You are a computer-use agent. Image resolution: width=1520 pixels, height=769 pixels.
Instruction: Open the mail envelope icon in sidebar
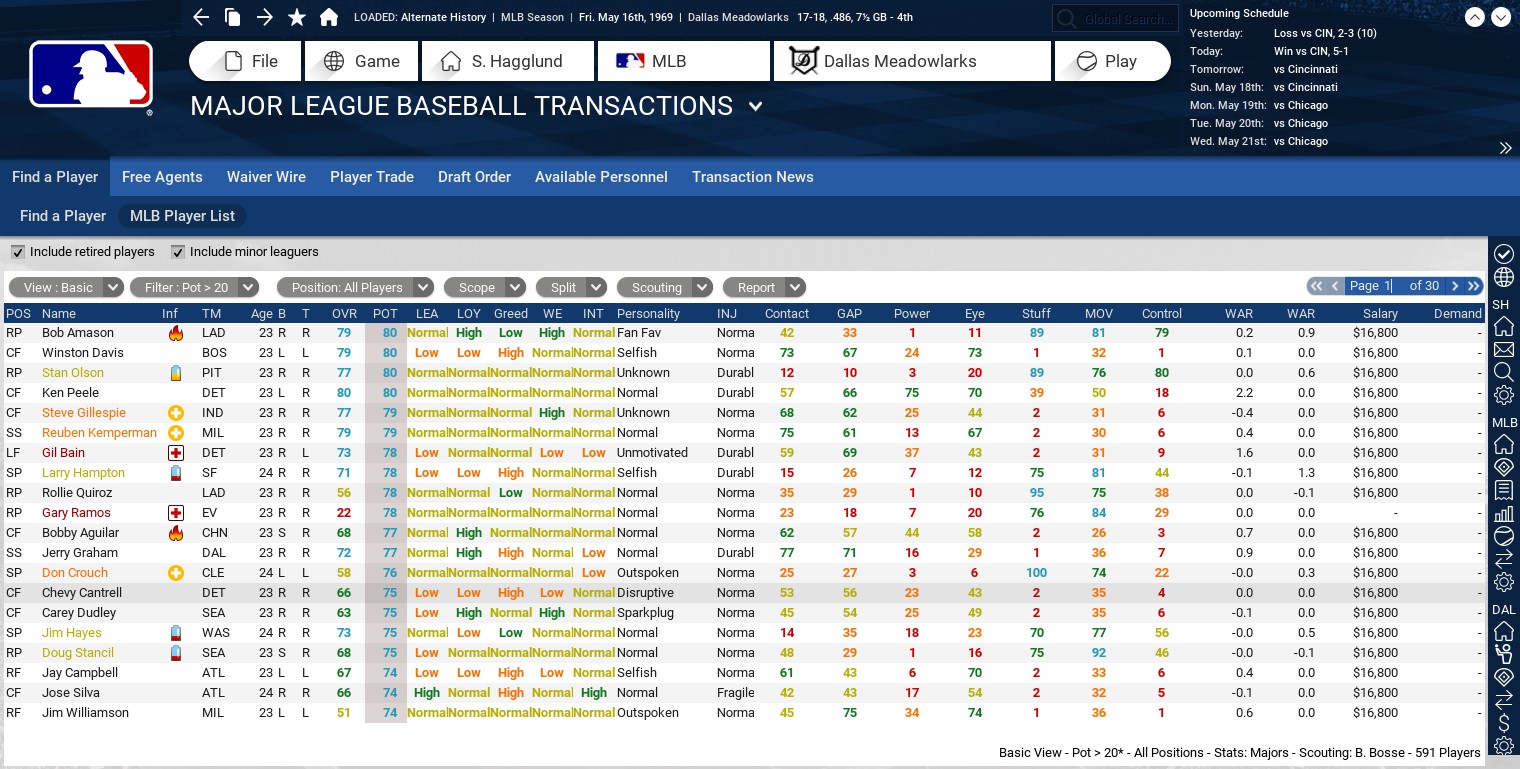1504,350
